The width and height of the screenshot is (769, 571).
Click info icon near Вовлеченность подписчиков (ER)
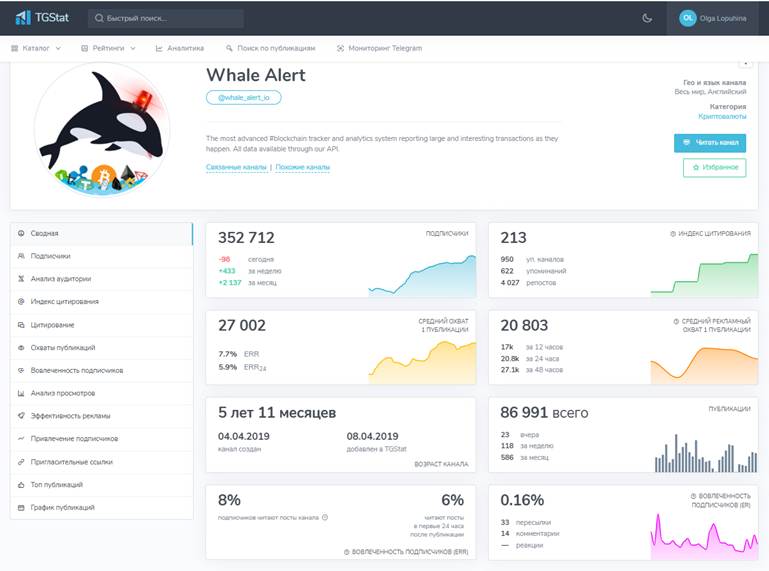pos(693,496)
